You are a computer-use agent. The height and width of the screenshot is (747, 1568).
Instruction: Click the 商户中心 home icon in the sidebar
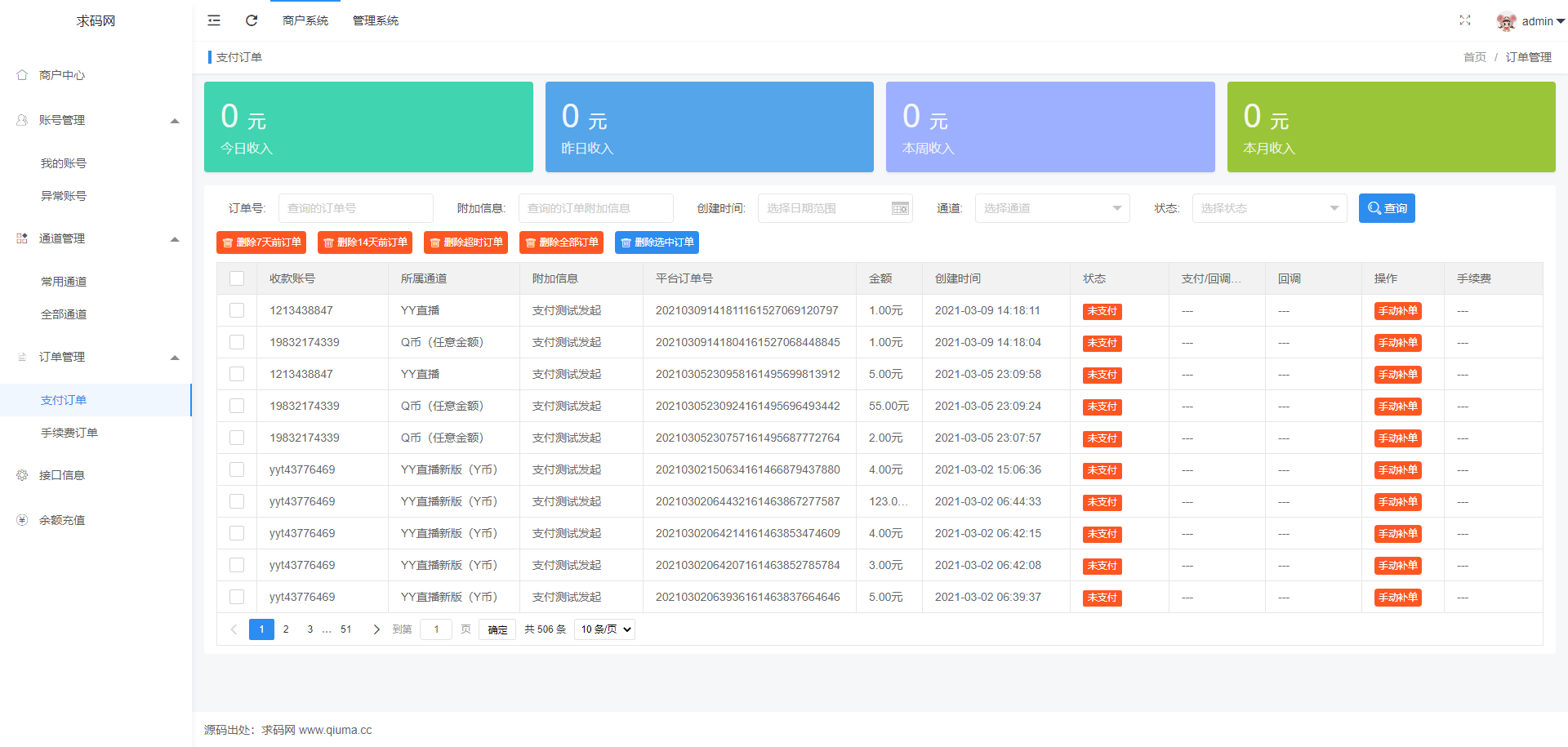pyautogui.click(x=22, y=75)
